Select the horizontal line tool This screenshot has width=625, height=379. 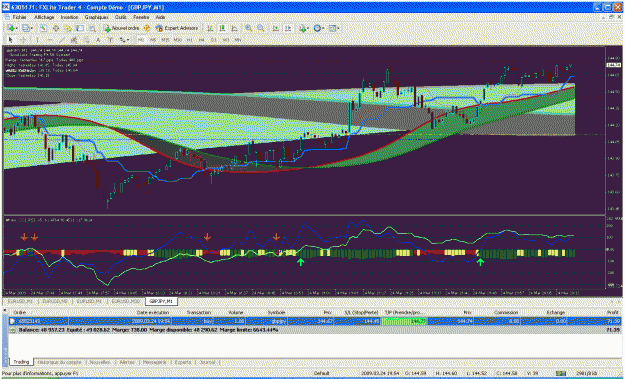pyautogui.click(x=50, y=39)
